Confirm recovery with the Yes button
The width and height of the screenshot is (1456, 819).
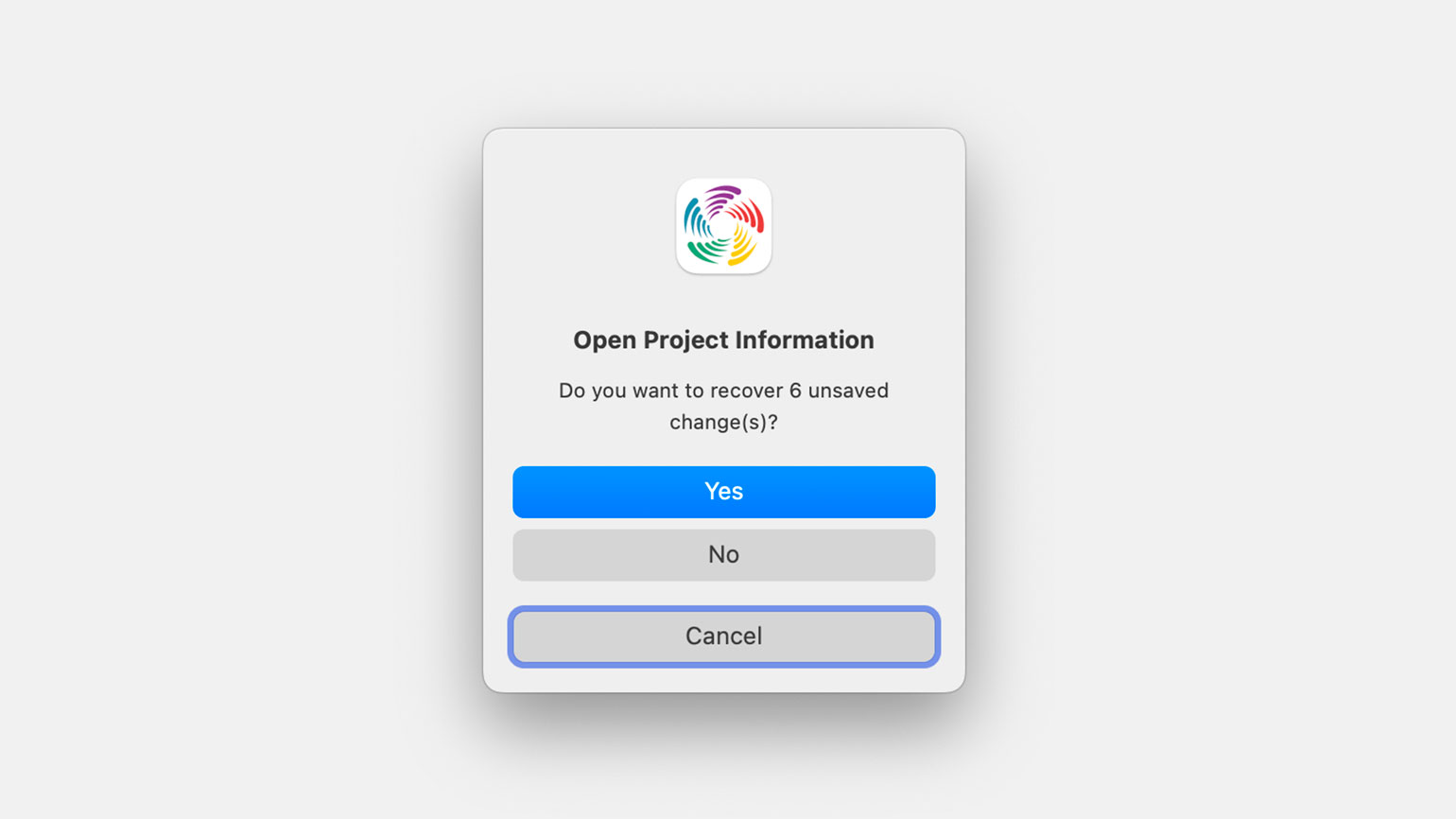tap(723, 492)
